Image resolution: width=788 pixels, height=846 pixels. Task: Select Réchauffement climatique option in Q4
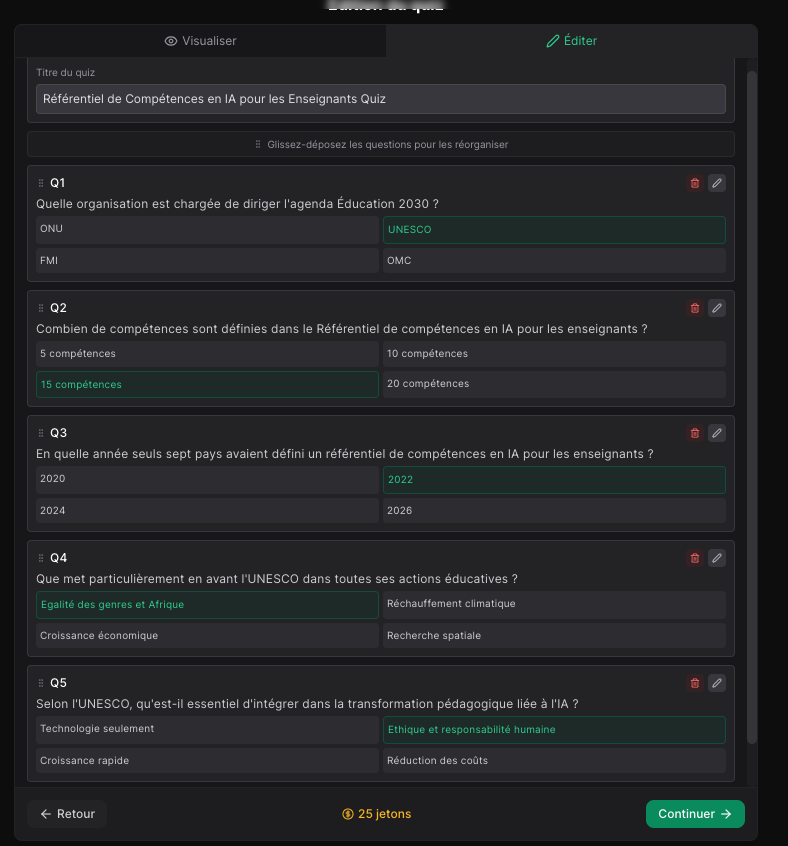click(x=554, y=604)
